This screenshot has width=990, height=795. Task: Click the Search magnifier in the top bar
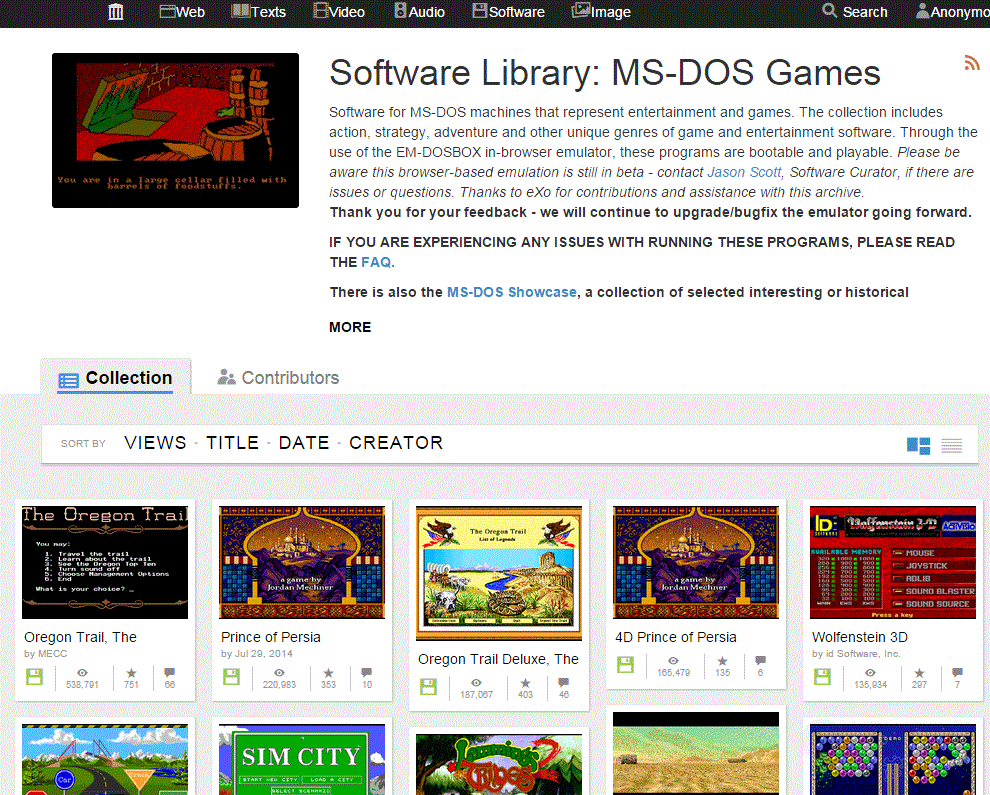[x=829, y=11]
